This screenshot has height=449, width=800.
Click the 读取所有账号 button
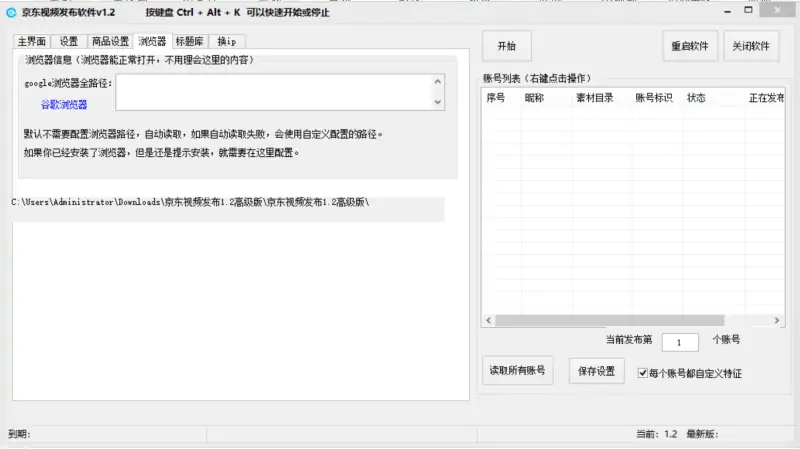click(x=517, y=370)
